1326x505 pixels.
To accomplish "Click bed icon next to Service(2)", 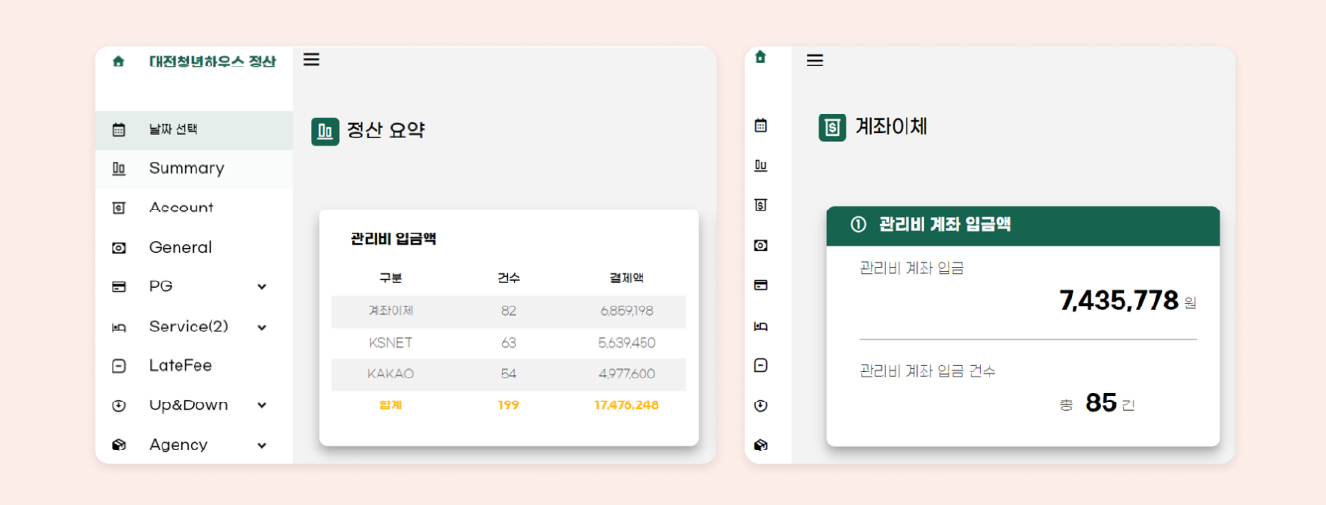I will [x=119, y=327].
